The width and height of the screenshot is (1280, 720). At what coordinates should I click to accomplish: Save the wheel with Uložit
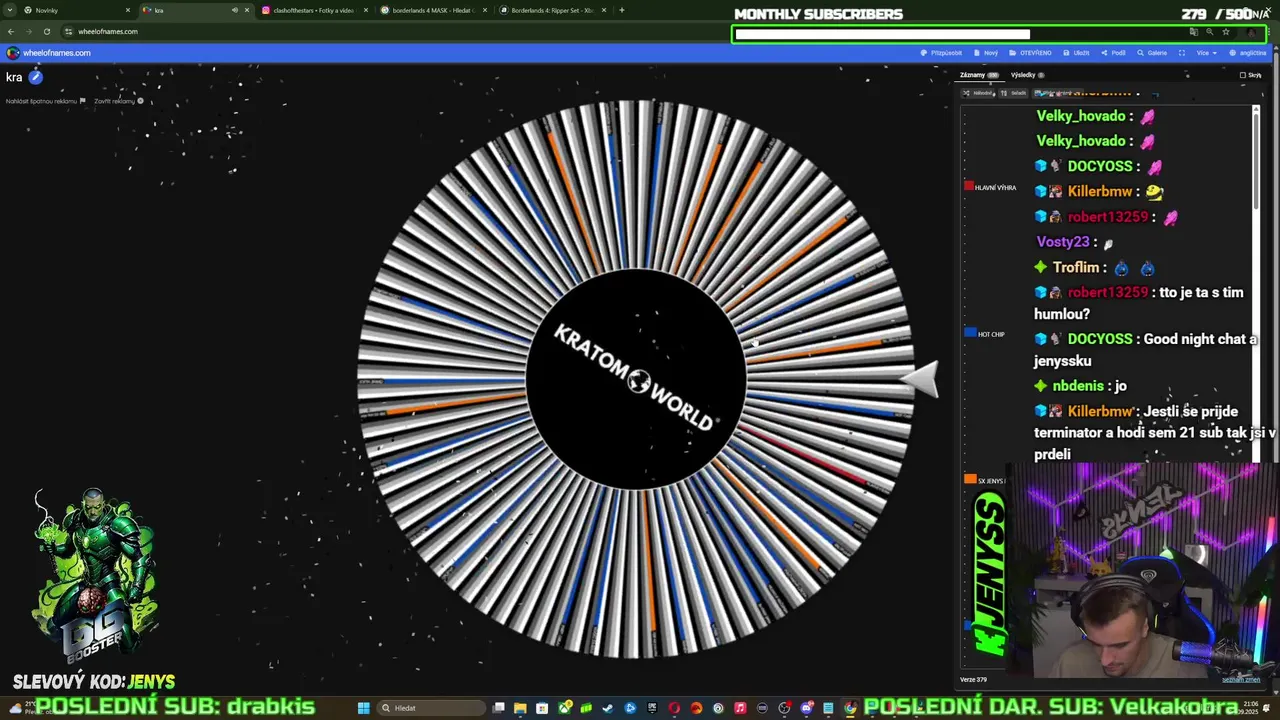[1076, 53]
